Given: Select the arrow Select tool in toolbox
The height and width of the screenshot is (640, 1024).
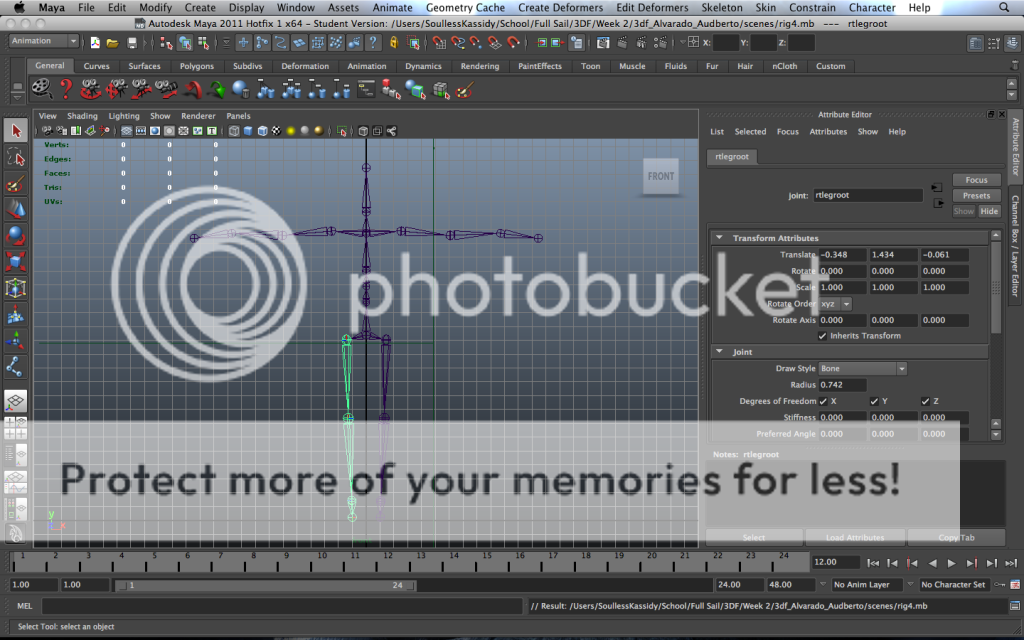Looking at the screenshot, I should tap(16, 131).
